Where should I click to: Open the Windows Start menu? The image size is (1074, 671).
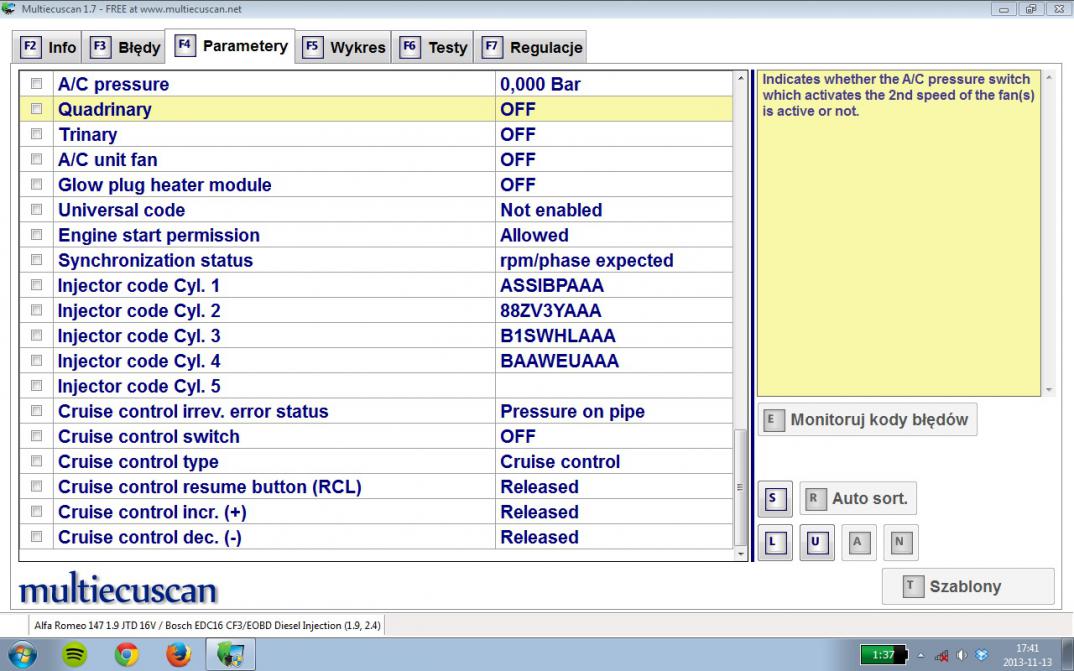tap(23, 654)
